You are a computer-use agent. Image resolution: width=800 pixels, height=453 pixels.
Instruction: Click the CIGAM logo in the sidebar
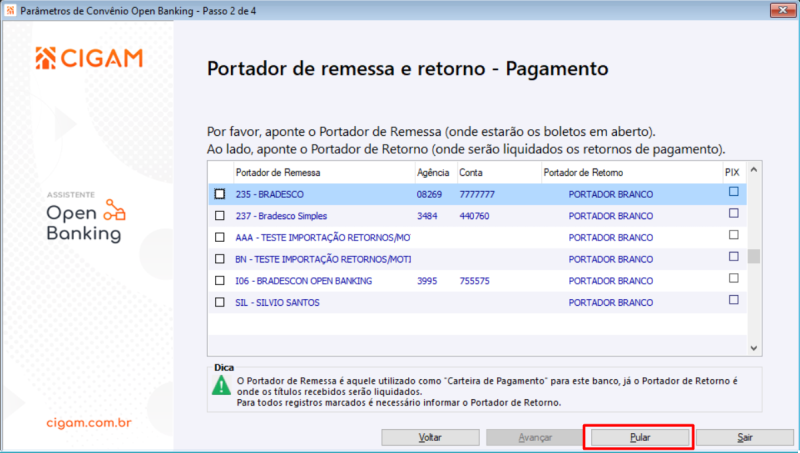click(89, 58)
